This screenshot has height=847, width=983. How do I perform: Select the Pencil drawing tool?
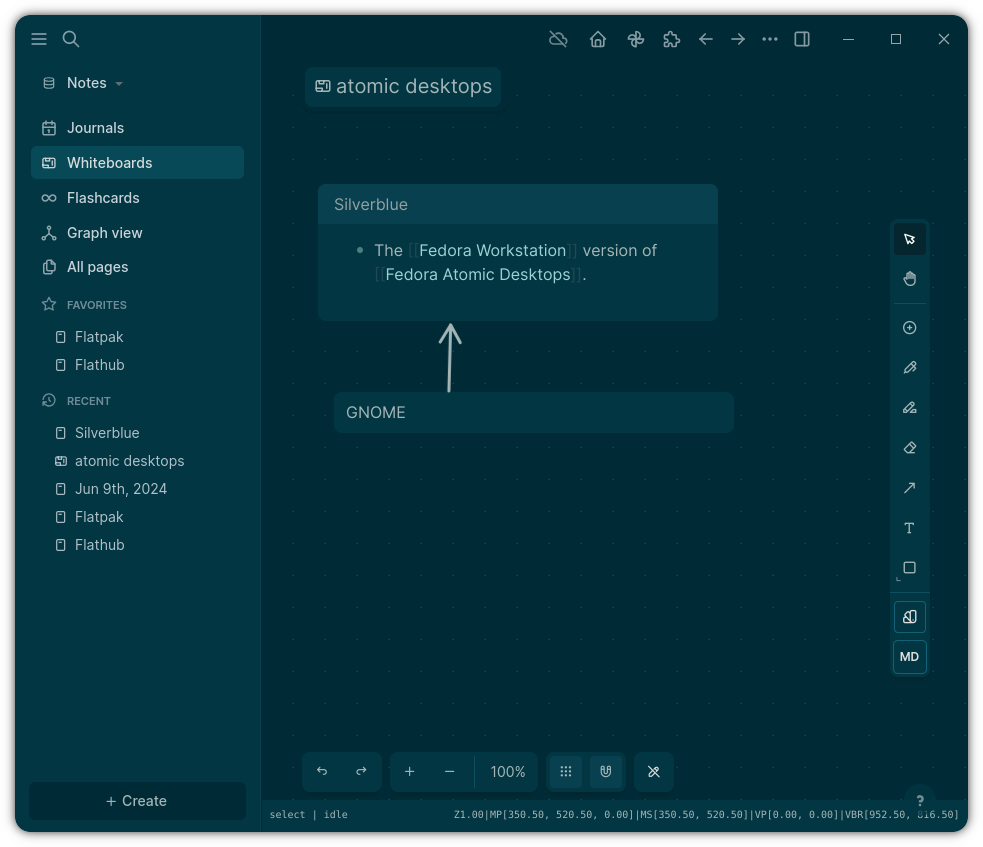click(909, 368)
